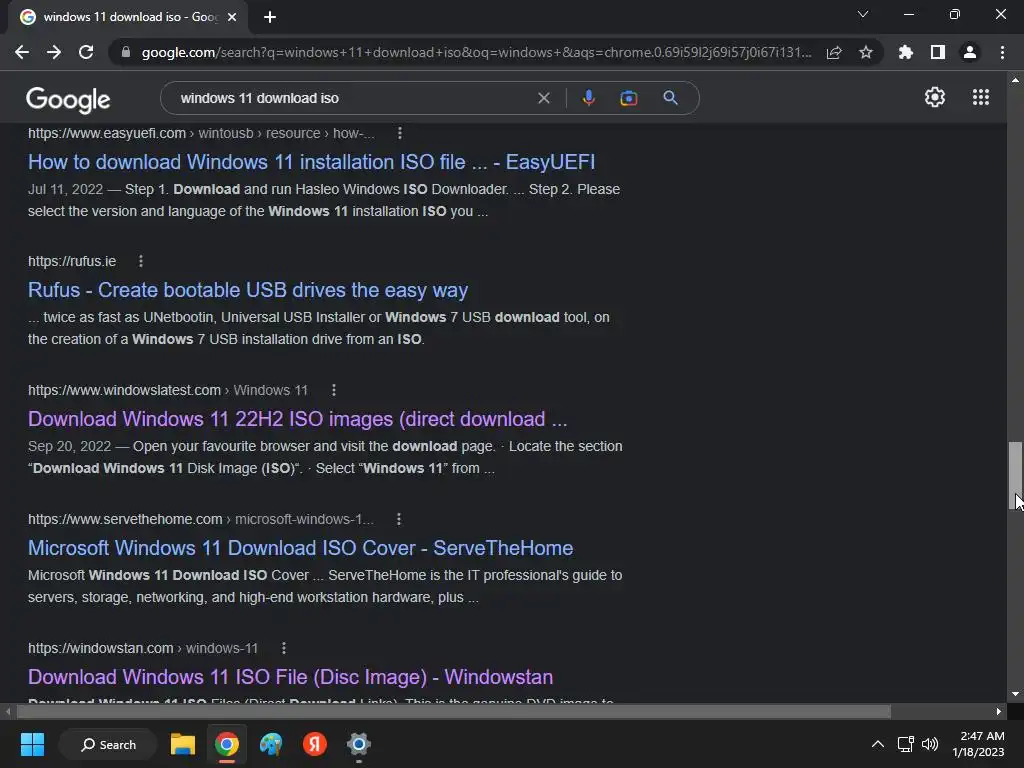Viewport: 1024px width, 768px height.
Task: Open the ServeTheHome ISO Cover result
Action: [300, 548]
